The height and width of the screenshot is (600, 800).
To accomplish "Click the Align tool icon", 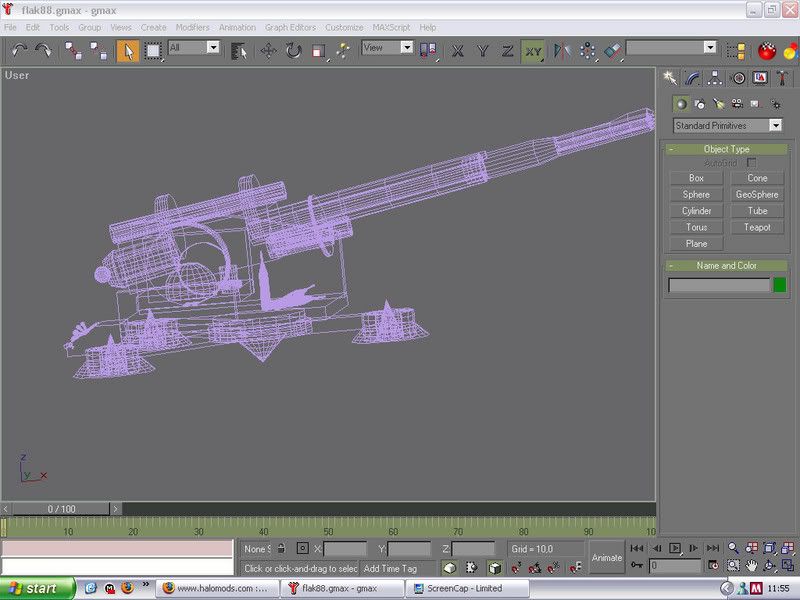I will click(x=612, y=51).
